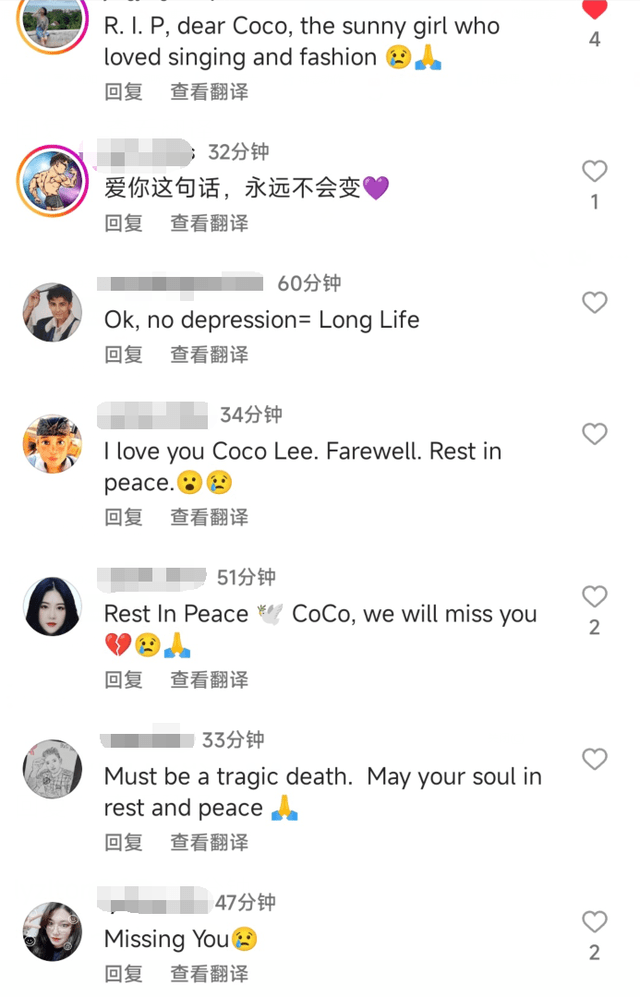This screenshot has width=640, height=997.
Task: Tap the heart on 'Missing You' comment
Action: [x=594, y=922]
